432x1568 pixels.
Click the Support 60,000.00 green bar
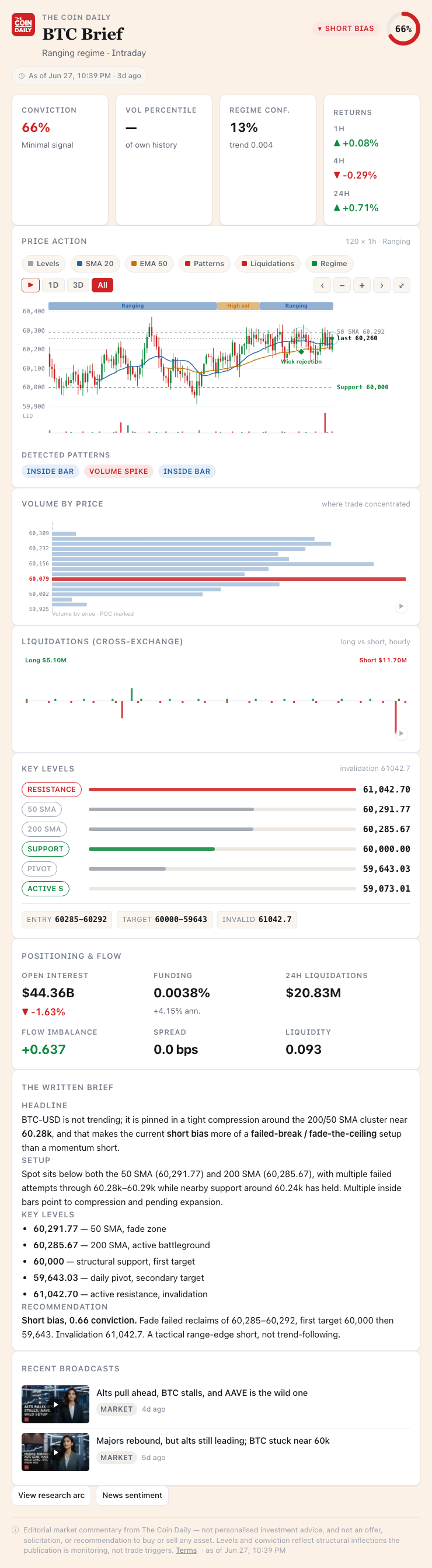click(x=152, y=849)
